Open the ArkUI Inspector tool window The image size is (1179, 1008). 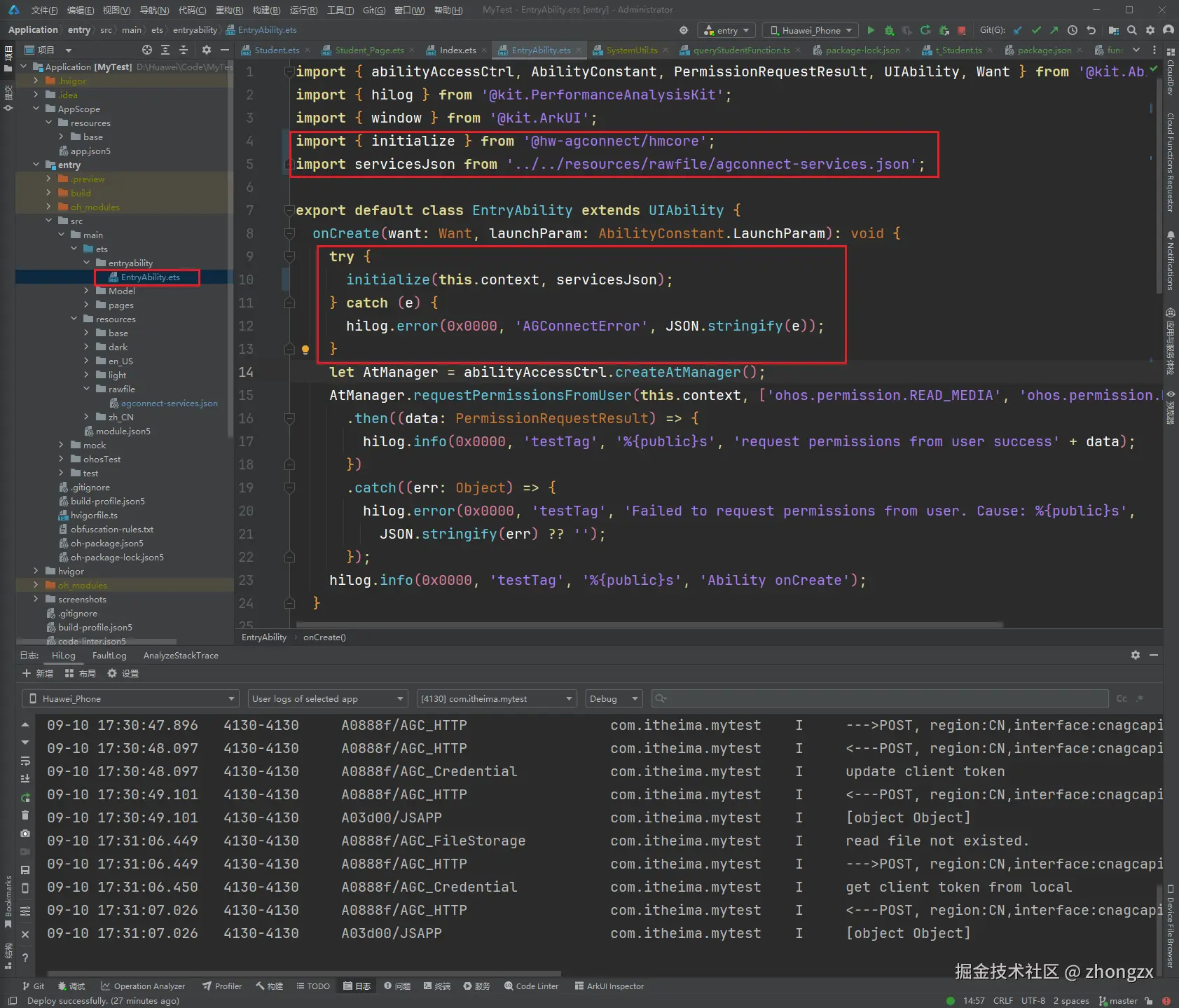(x=609, y=986)
